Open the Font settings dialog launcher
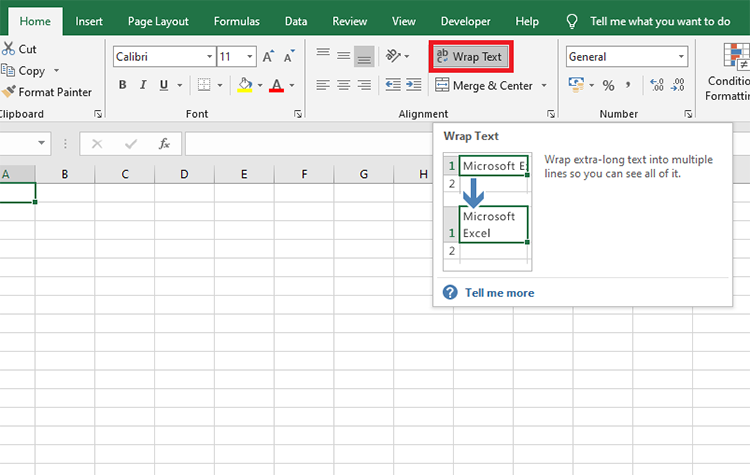 (x=298, y=114)
